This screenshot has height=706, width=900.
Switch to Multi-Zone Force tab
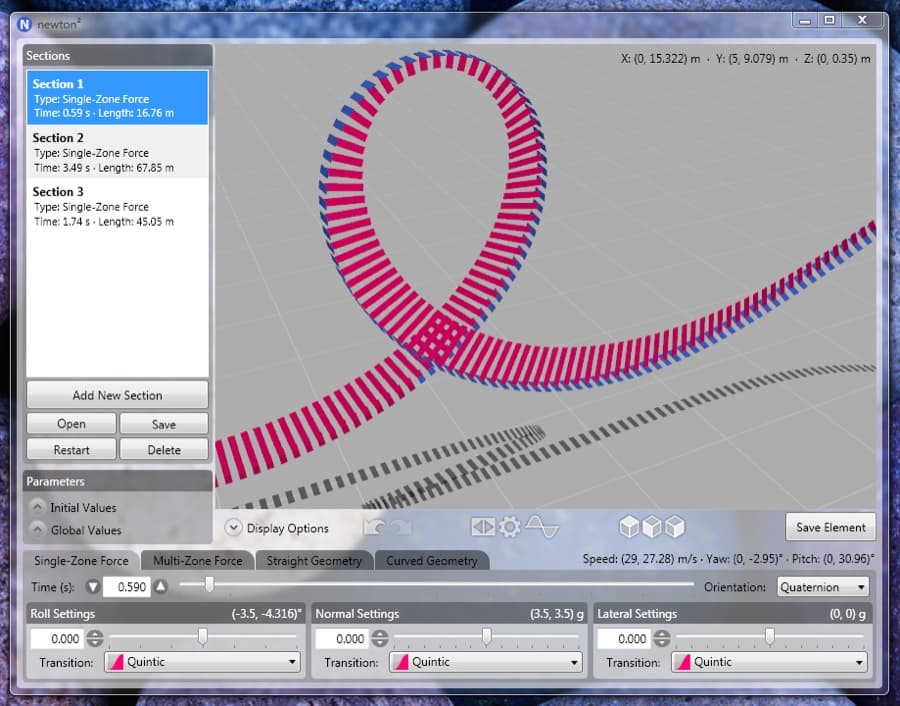point(197,561)
